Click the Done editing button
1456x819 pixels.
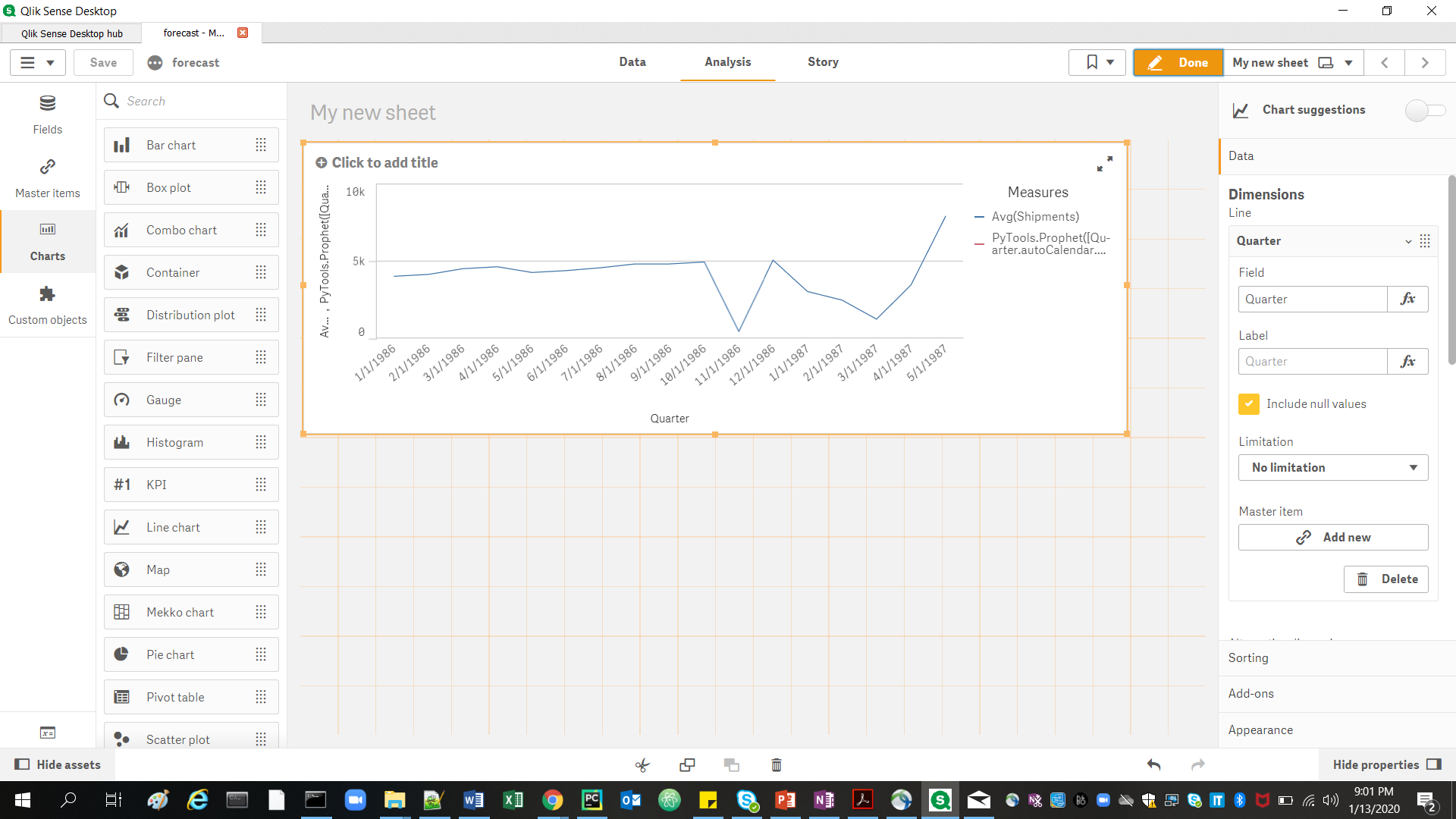1177,62
